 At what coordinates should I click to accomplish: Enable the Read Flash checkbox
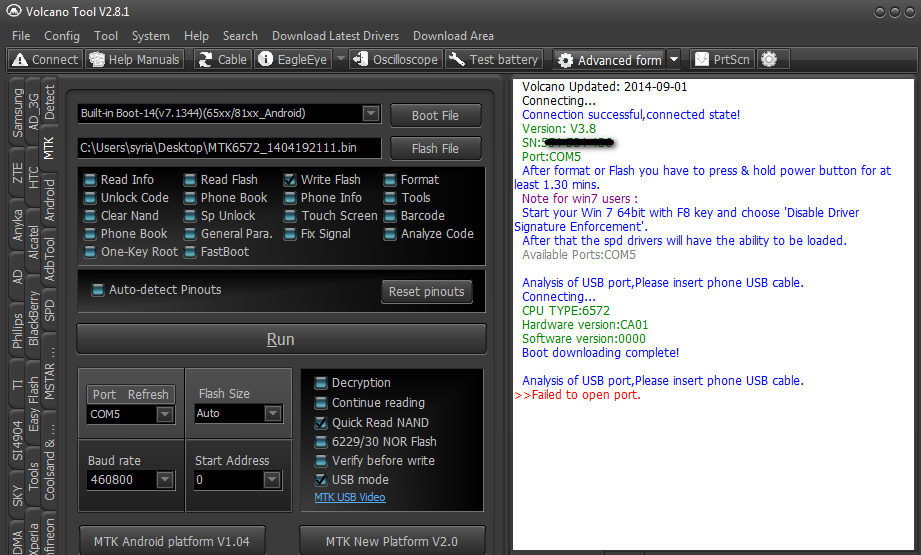(190, 180)
